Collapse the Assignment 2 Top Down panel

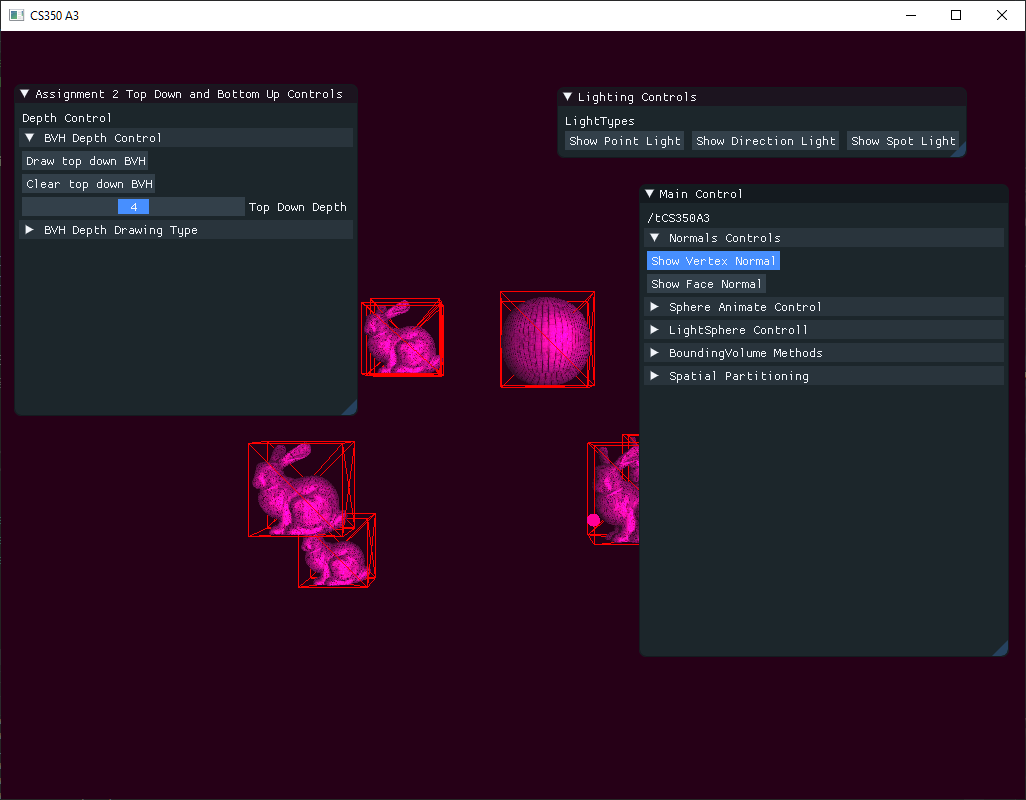pos(23,93)
